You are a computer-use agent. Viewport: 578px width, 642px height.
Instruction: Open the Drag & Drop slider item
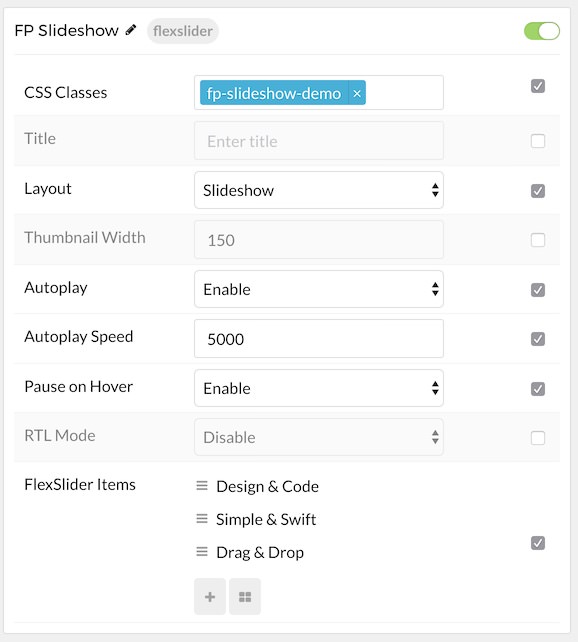(x=260, y=553)
